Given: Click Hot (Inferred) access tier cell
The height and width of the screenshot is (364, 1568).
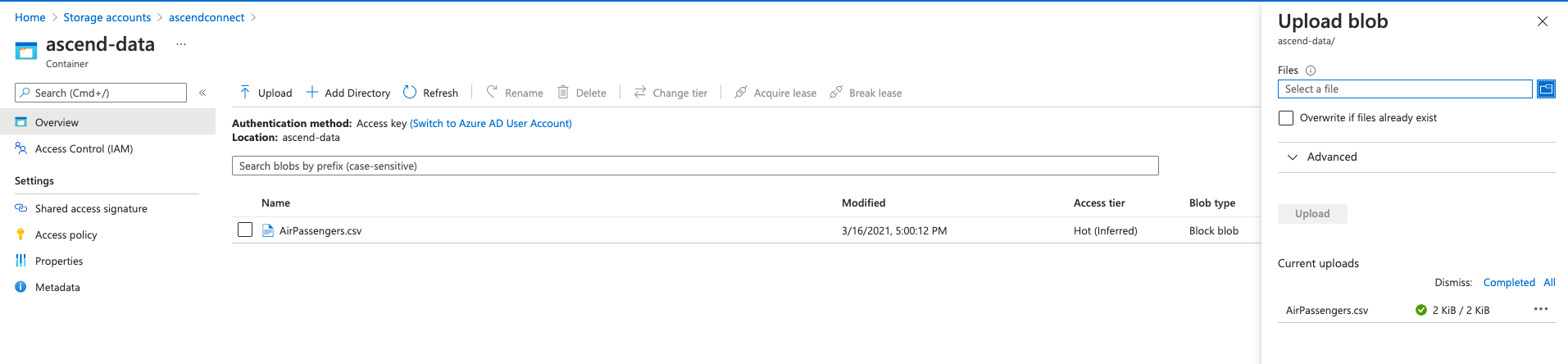Looking at the screenshot, I should 1106,230.
